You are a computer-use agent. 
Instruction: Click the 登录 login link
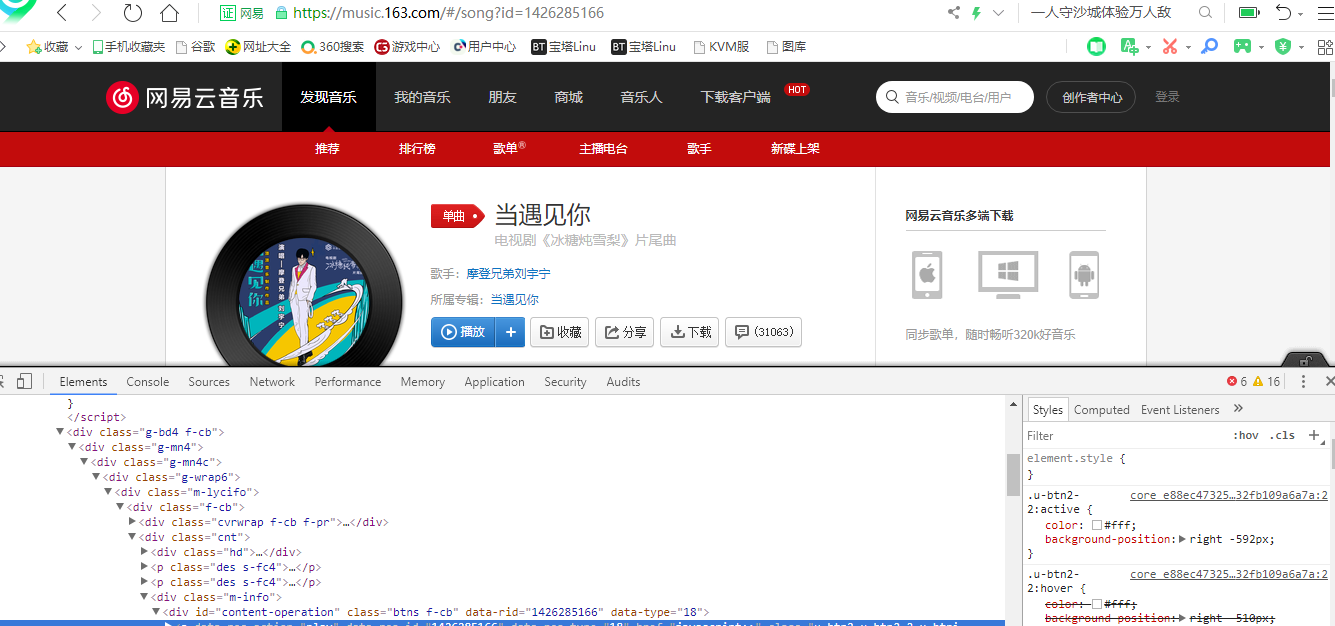[1167, 97]
